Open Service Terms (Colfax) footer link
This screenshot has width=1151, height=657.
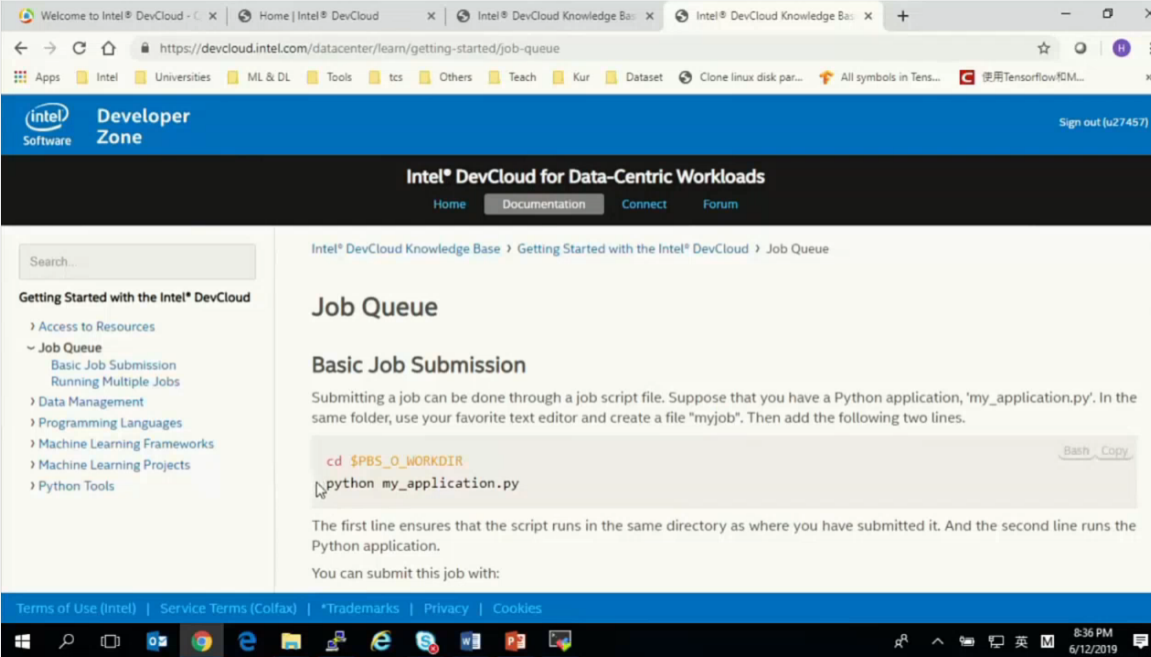click(228, 609)
